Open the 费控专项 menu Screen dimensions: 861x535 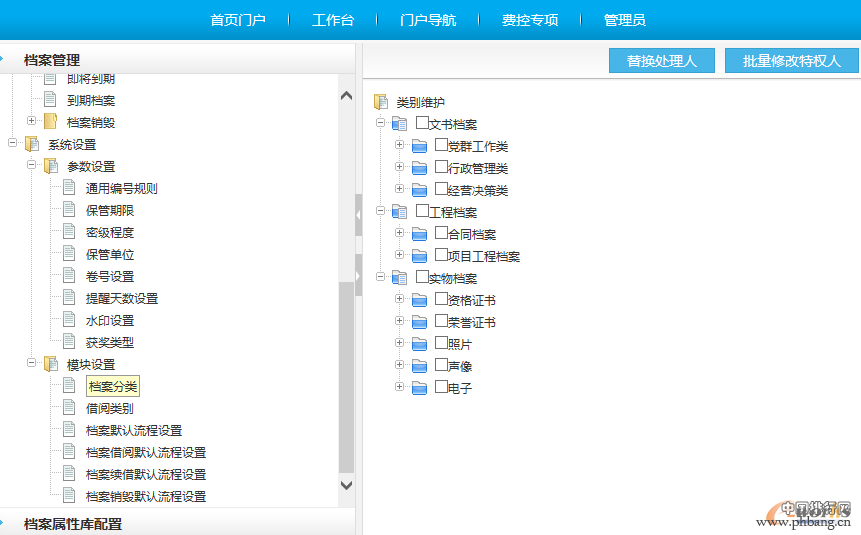click(x=530, y=20)
